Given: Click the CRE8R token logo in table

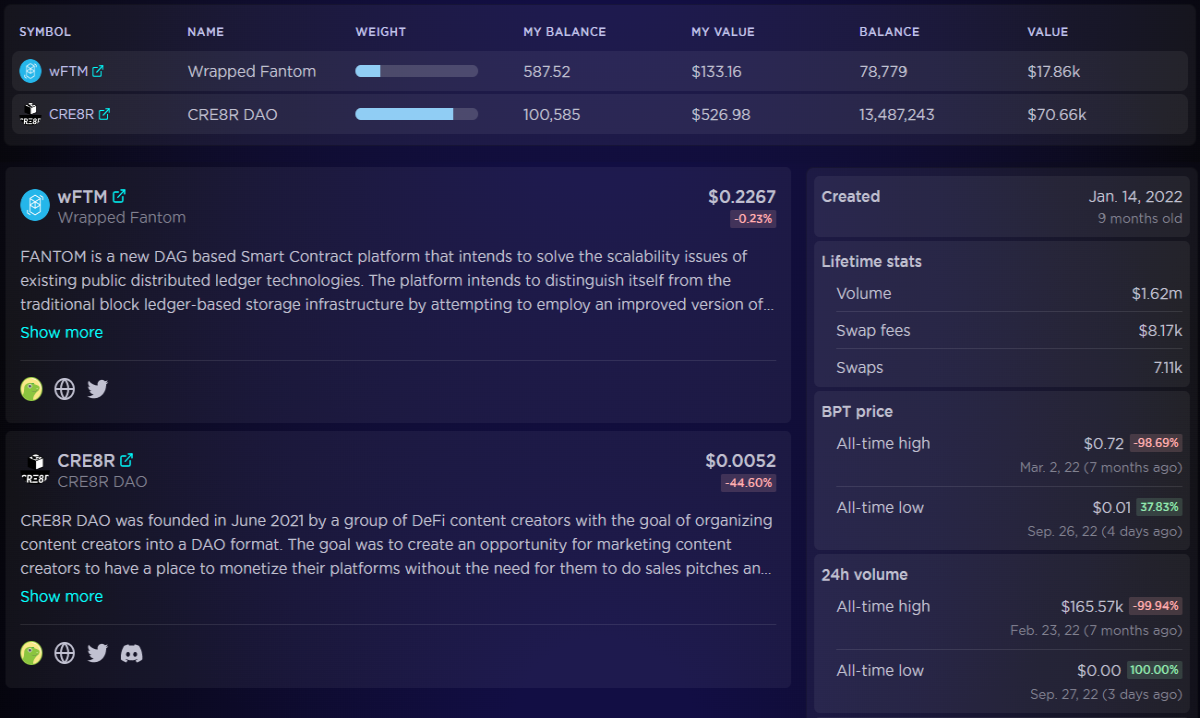Looking at the screenshot, I should click(30, 114).
